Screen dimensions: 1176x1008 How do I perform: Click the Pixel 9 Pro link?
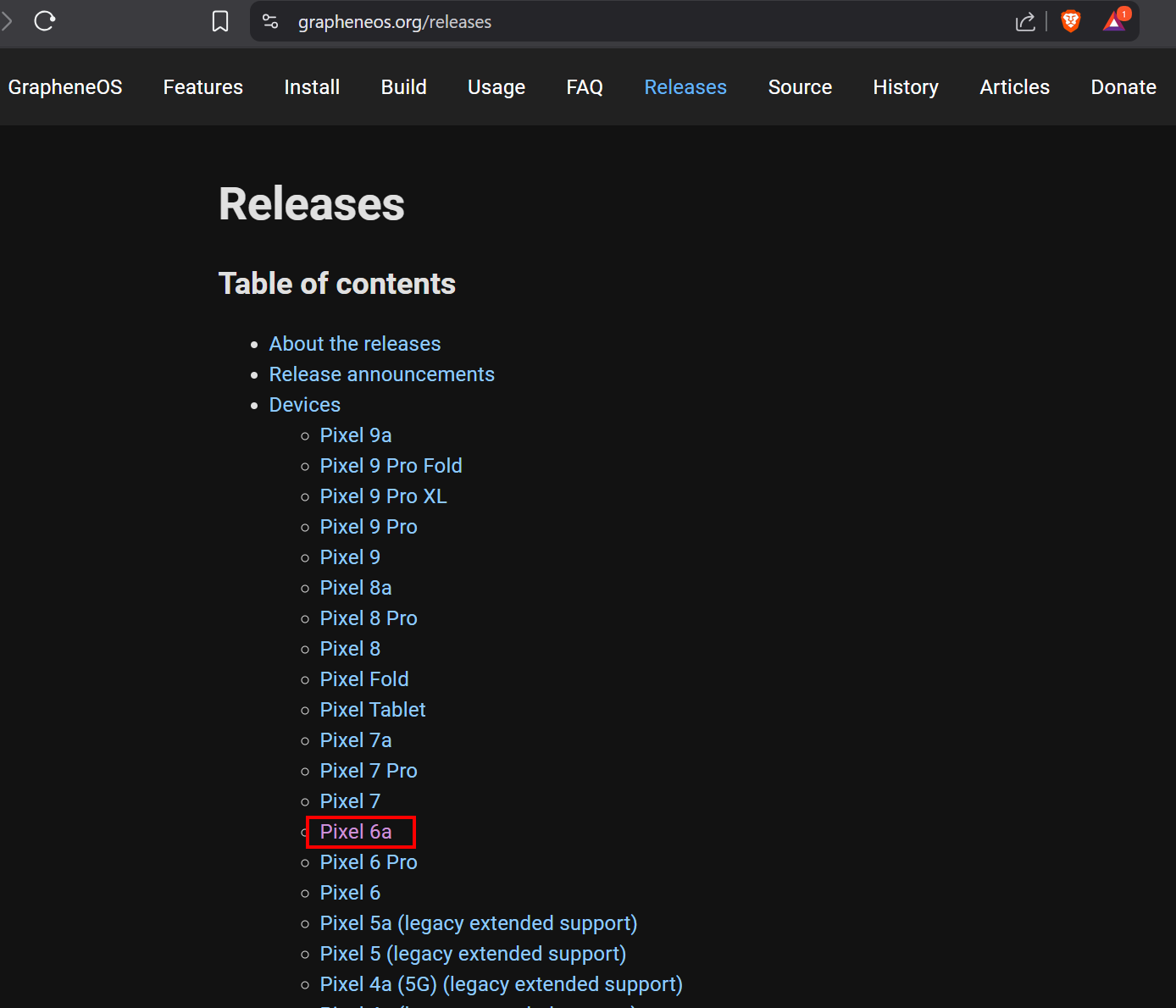coord(369,527)
